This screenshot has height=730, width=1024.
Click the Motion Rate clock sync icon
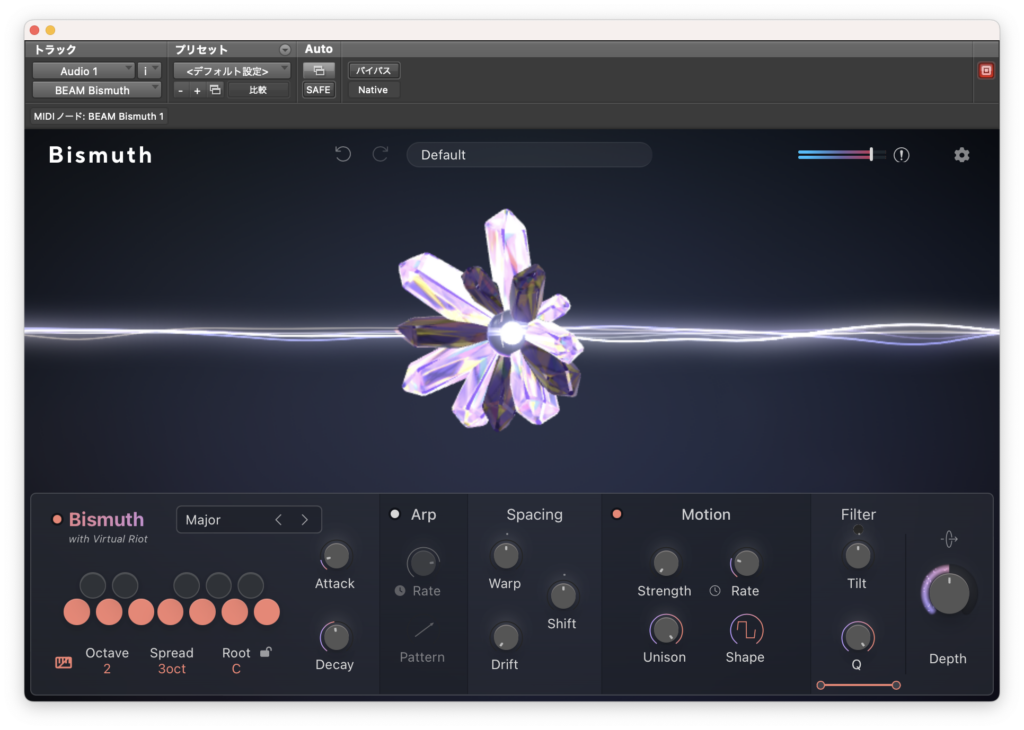715,591
